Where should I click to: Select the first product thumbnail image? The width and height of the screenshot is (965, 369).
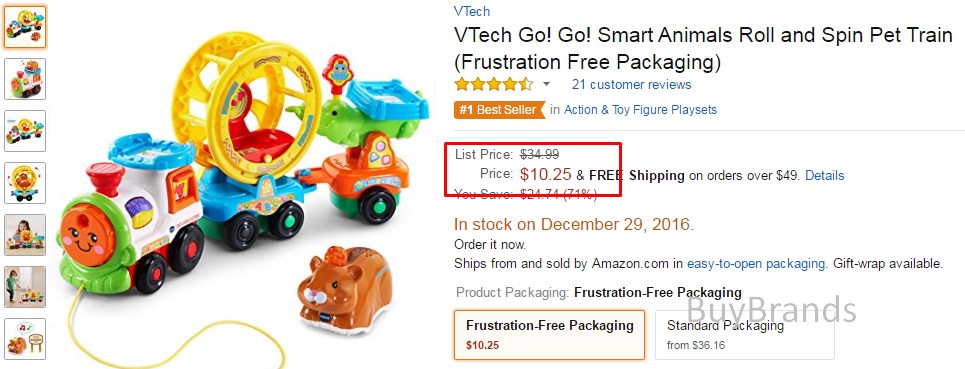(x=25, y=27)
